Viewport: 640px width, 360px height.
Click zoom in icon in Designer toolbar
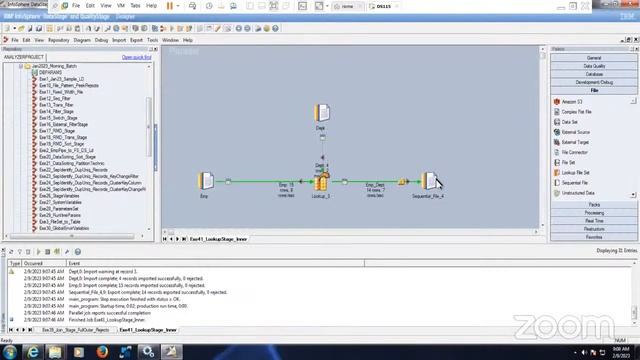239,29
